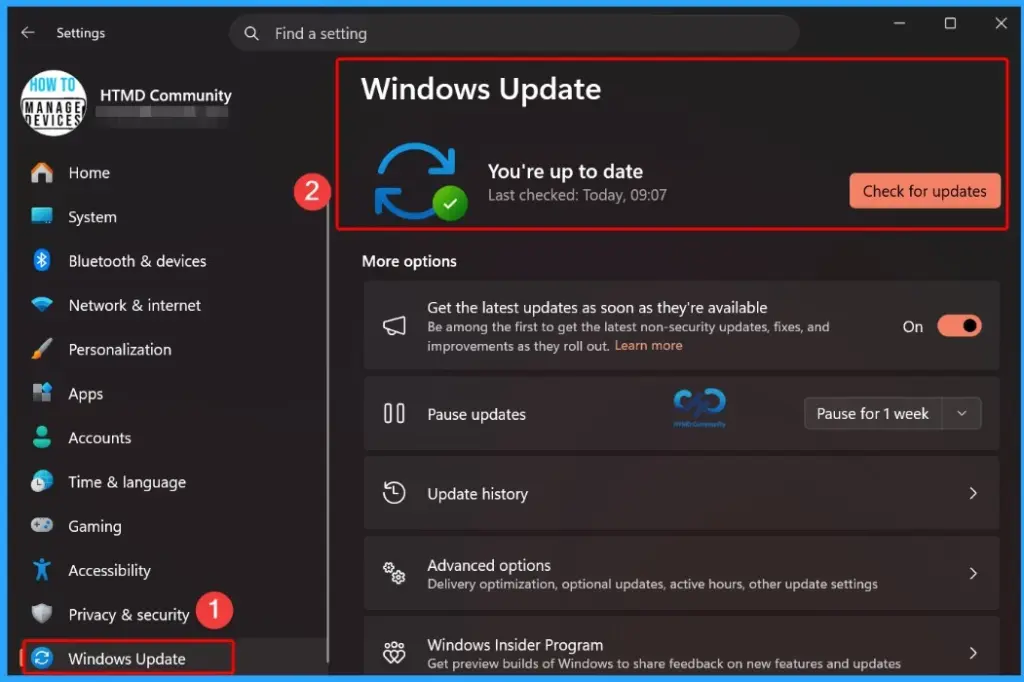The width and height of the screenshot is (1024, 682).
Task: Click the Network Wi-Fi icon
Action: click(42, 304)
